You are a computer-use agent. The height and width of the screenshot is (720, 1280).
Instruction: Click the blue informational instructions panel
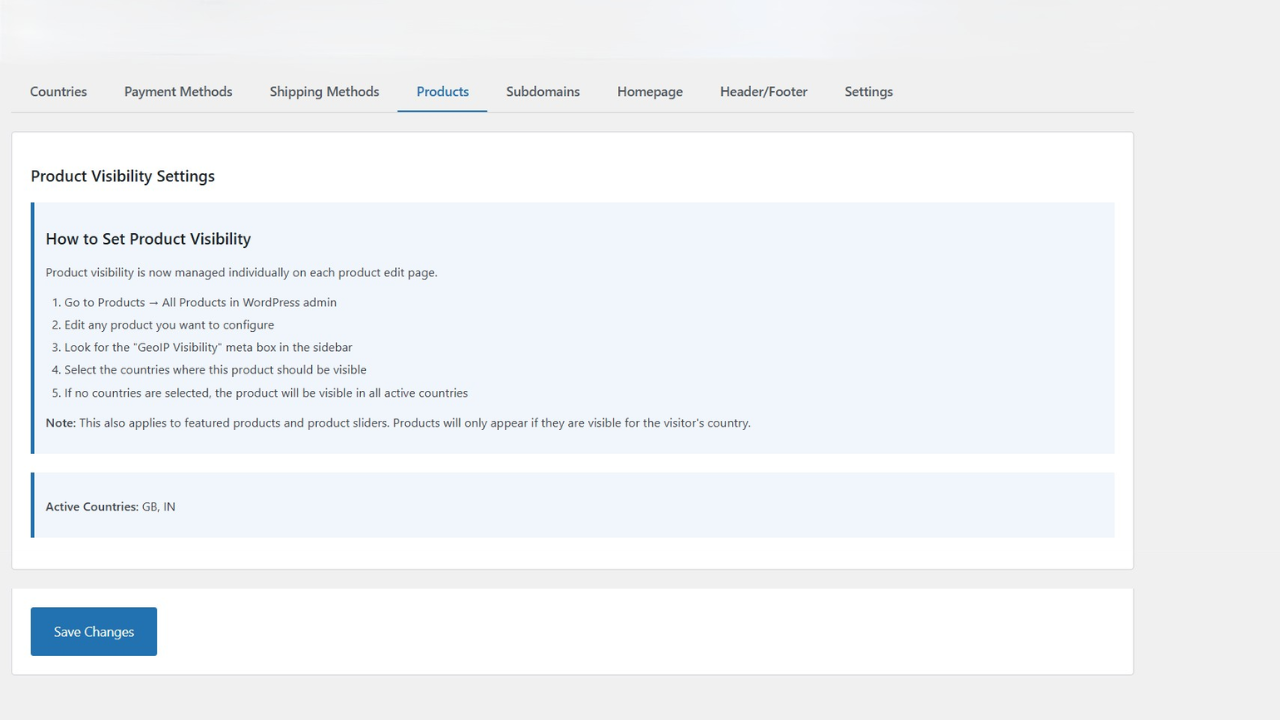pyautogui.click(x=572, y=327)
